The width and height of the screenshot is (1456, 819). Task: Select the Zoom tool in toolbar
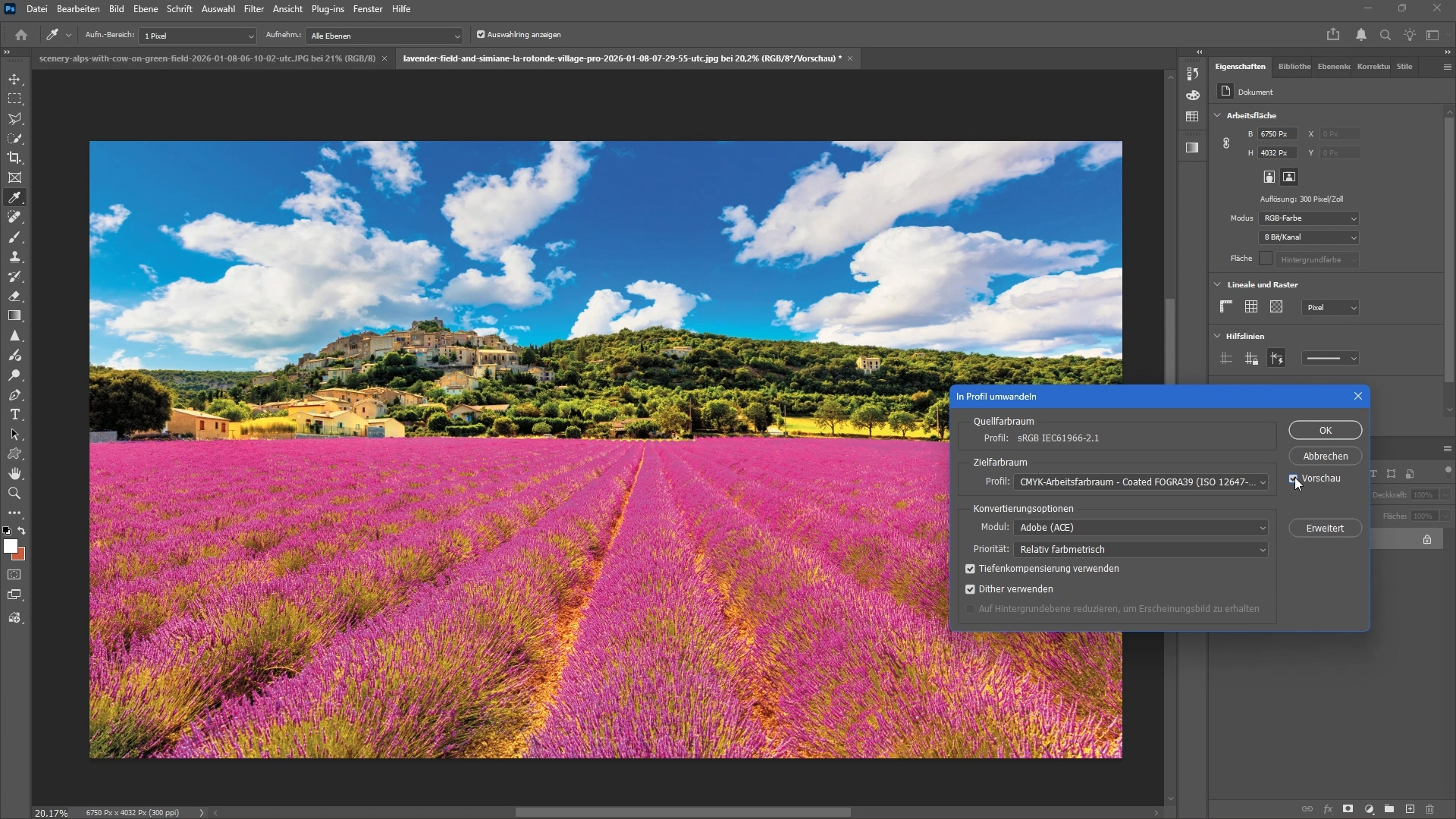pos(14,494)
